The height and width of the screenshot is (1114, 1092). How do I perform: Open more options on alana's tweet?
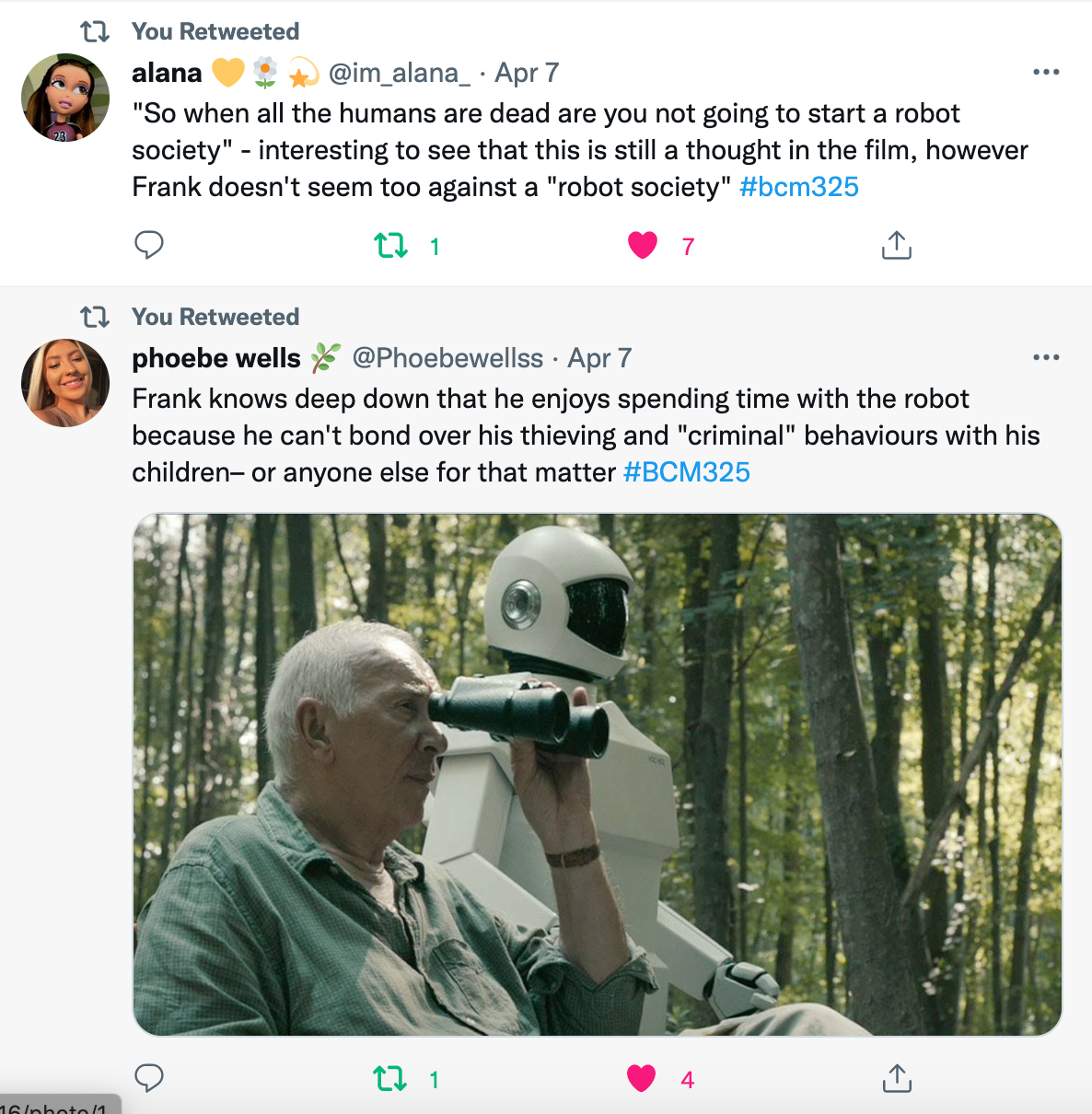click(1046, 72)
